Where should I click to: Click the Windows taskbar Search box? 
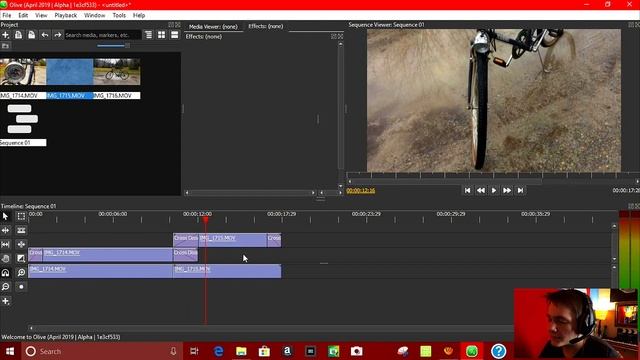tap(102, 351)
